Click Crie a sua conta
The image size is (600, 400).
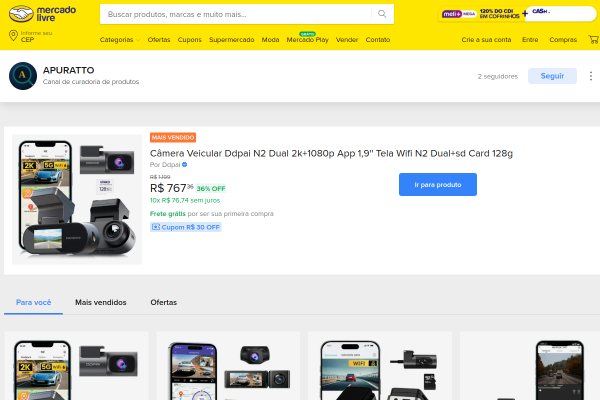click(486, 40)
